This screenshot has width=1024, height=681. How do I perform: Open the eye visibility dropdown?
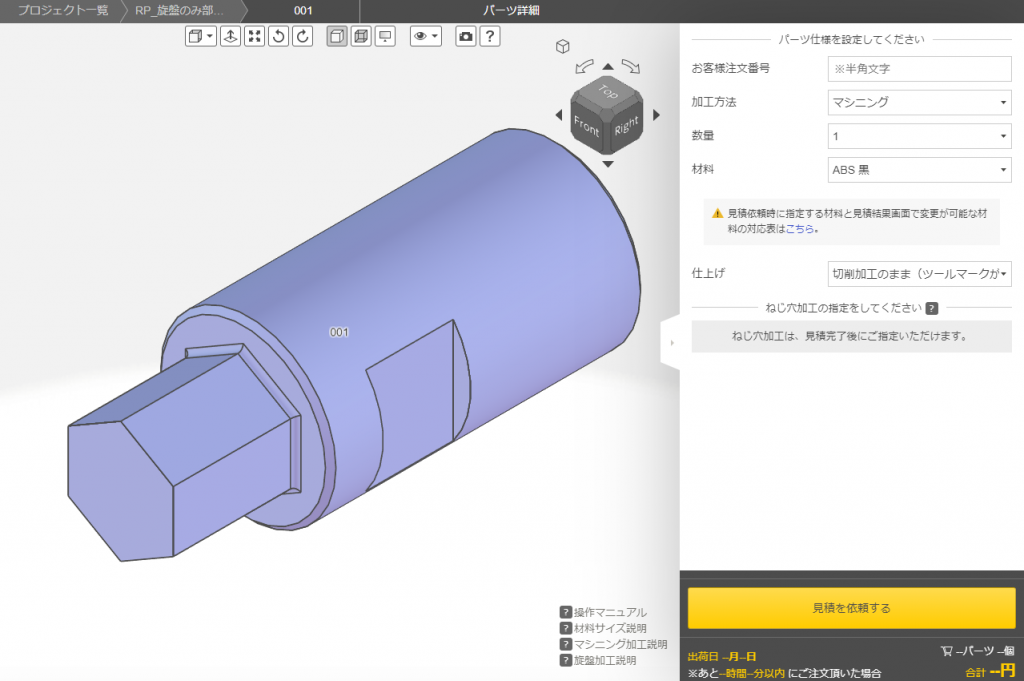[426, 37]
